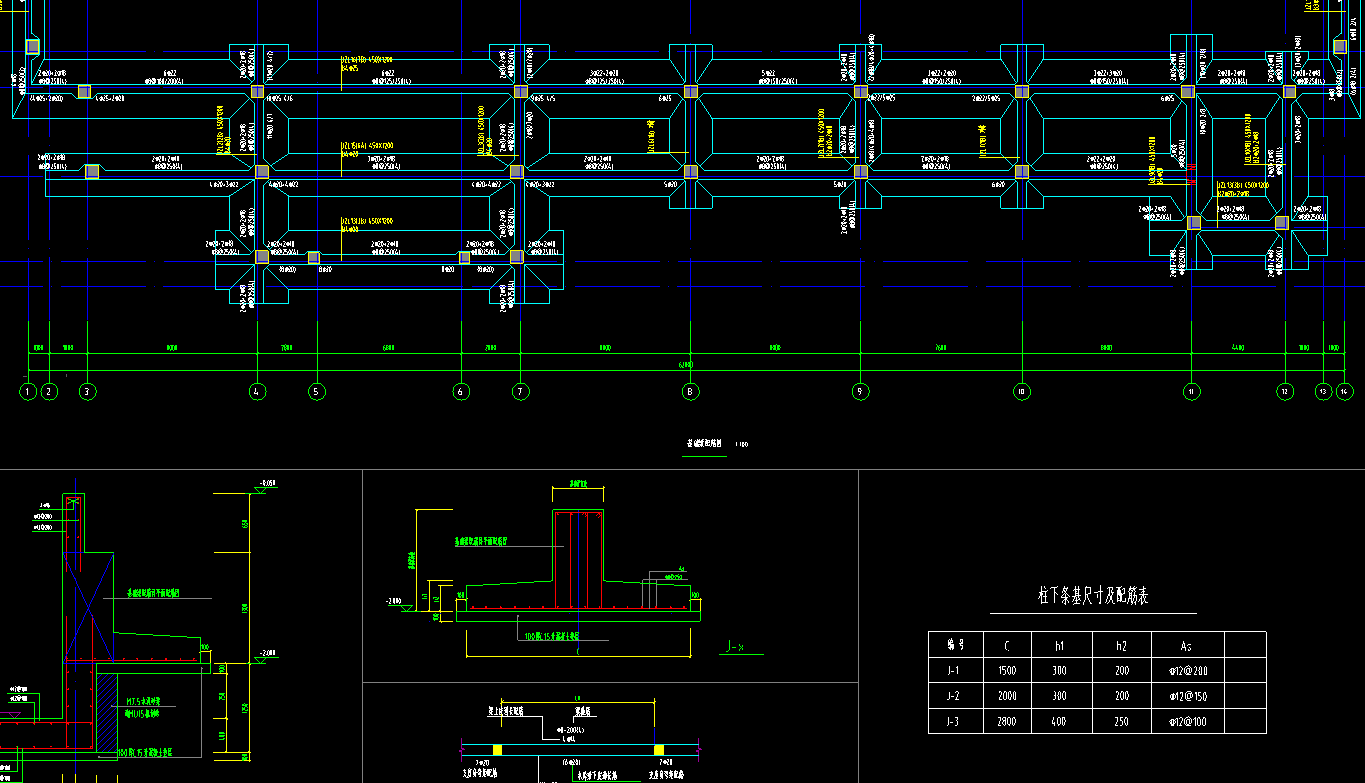
Task: Select the 编号 header cell in table
Action: click(956, 644)
